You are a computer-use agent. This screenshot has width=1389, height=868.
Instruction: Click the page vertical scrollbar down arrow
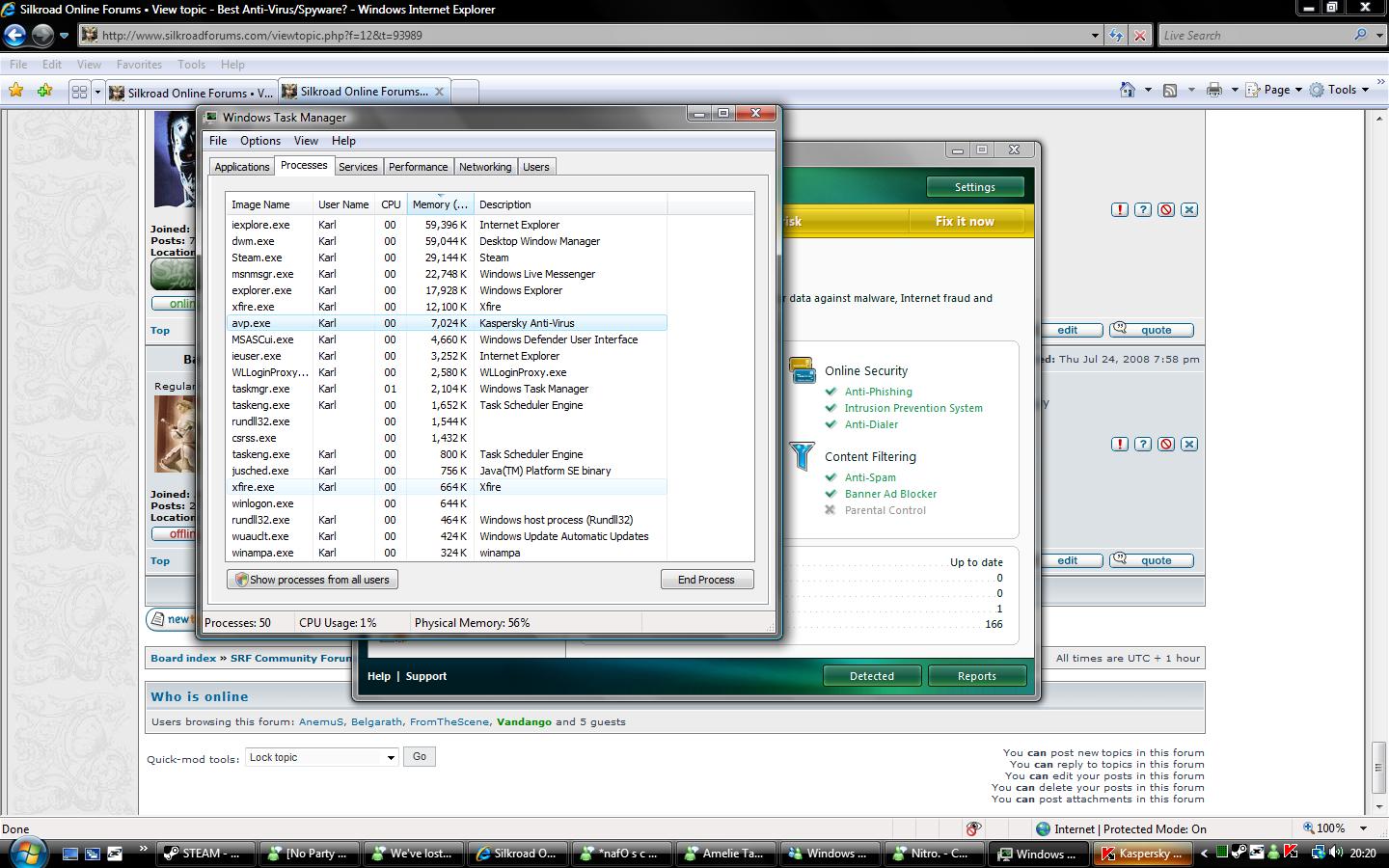1379,805
